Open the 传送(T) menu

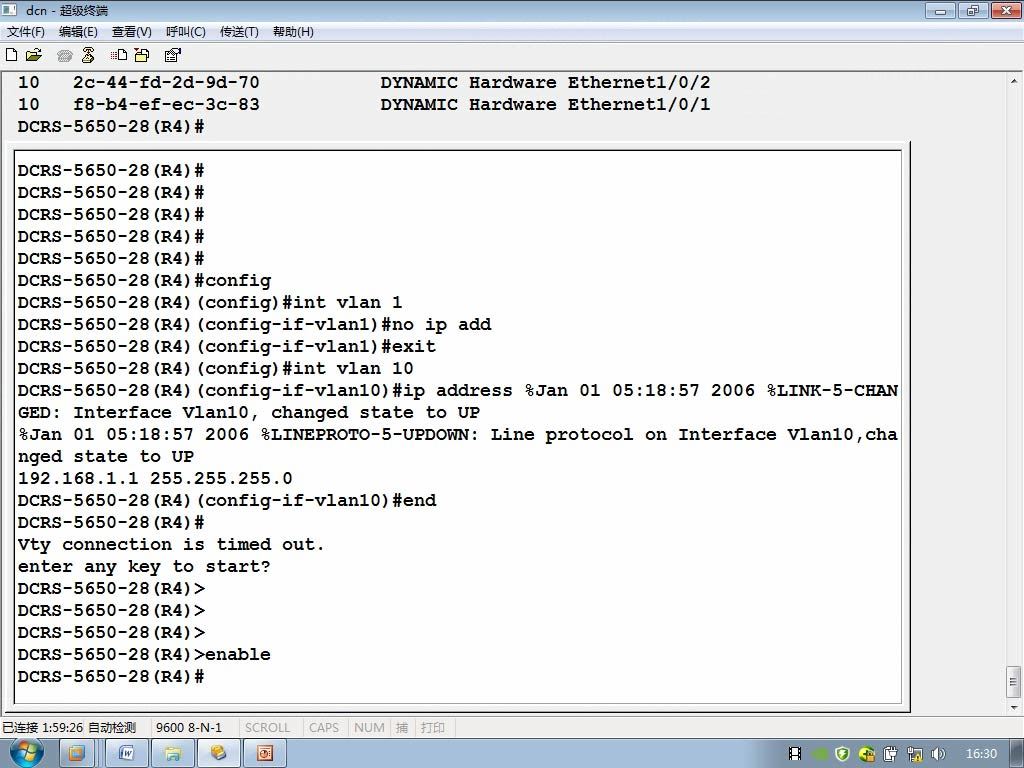[239, 31]
